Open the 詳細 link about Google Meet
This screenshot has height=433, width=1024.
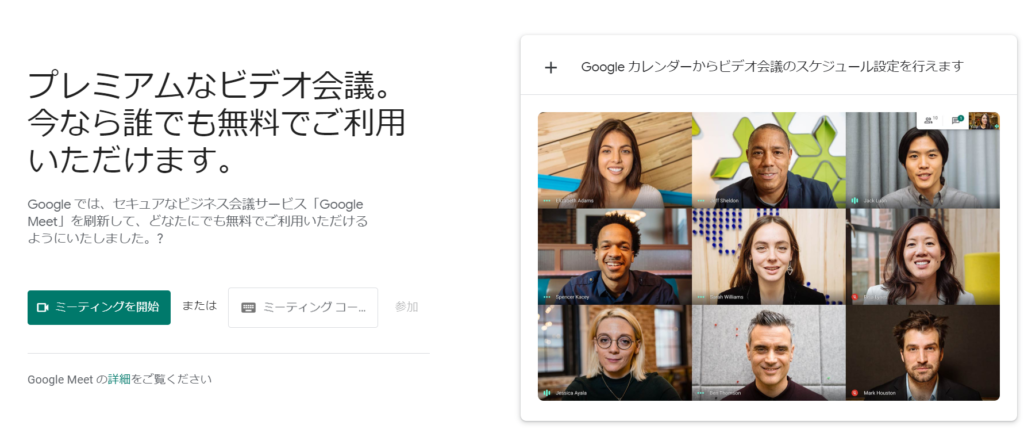point(120,379)
